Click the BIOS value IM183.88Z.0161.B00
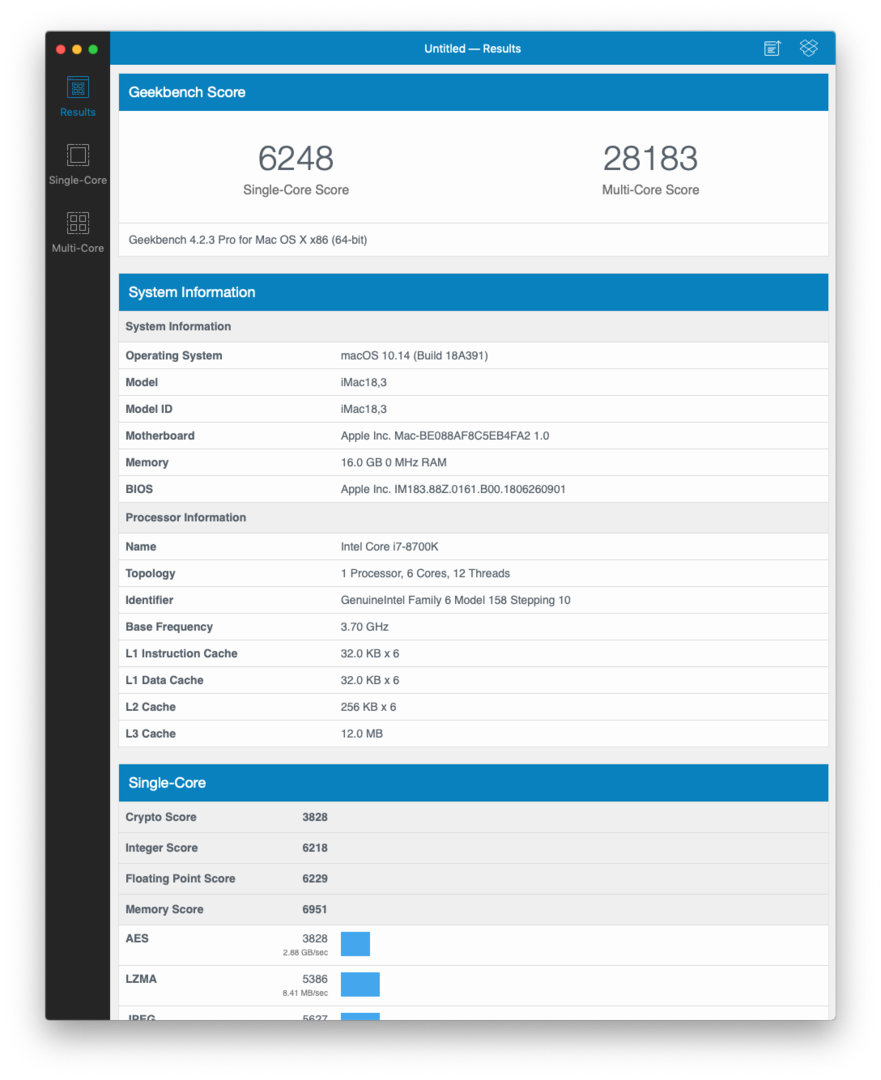Screen dimensions: 881x1080 pyautogui.click(x=453, y=489)
